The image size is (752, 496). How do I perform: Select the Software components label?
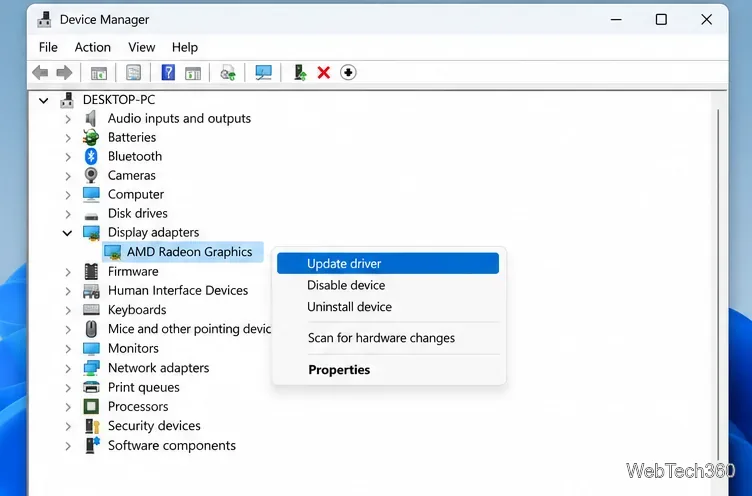coord(172,446)
